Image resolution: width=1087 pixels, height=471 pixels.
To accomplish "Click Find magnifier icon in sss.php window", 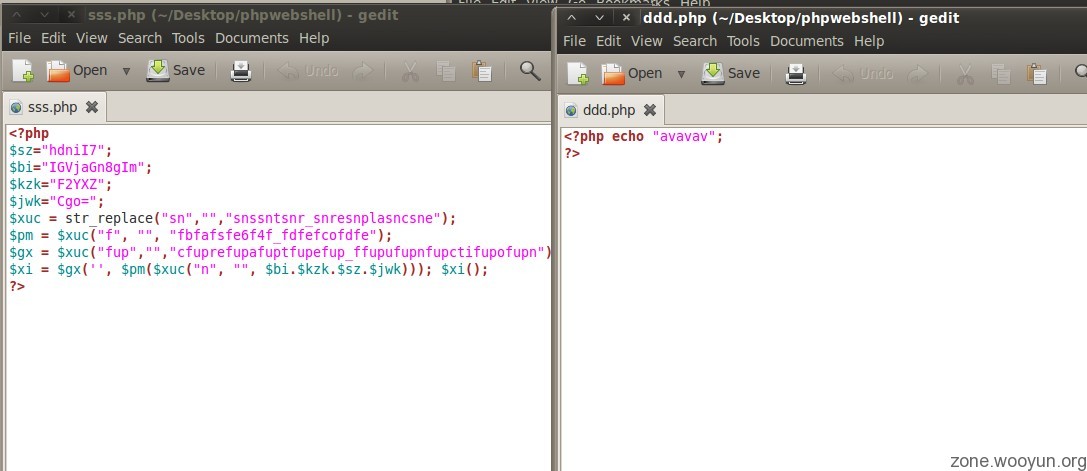I will pyautogui.click(x=530, y=71).
